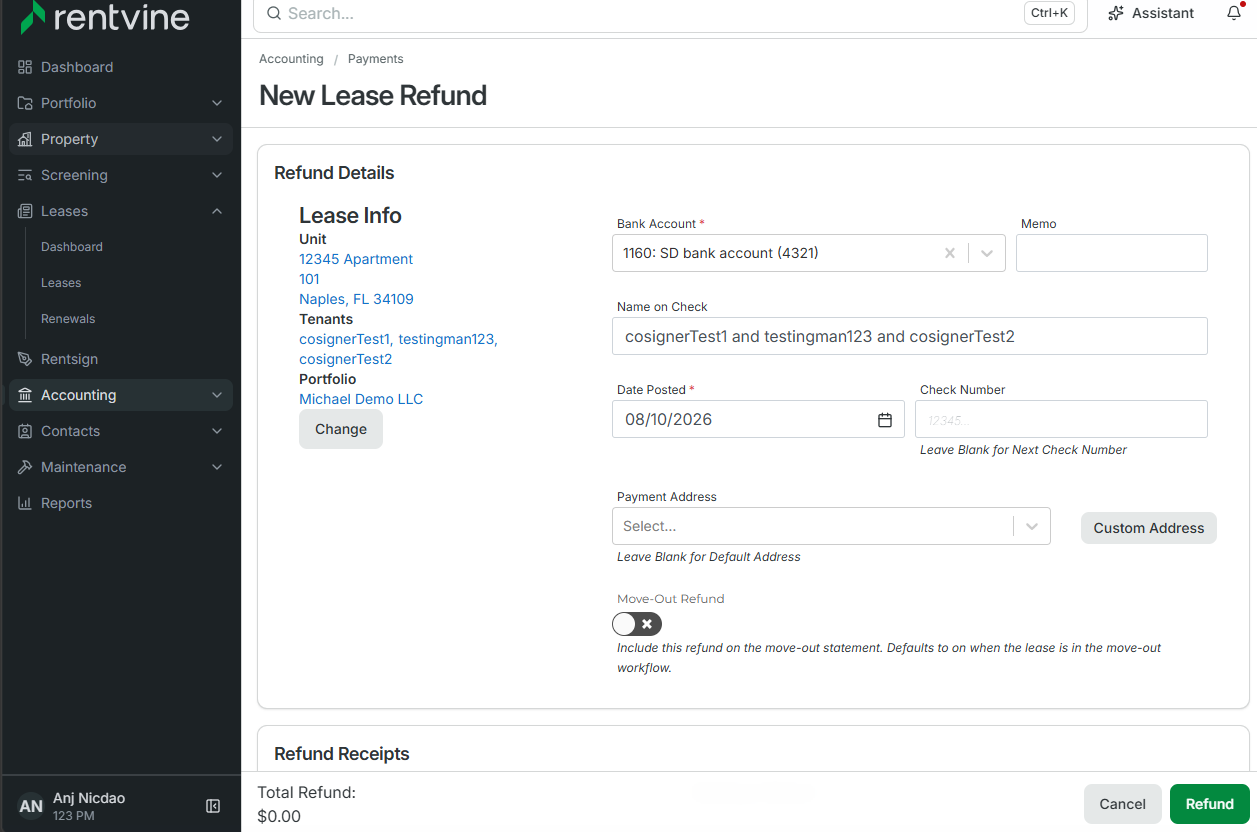Click the Anj Nicdao user name
Screen dimensions: 1257x832
(x=89, y=798)
